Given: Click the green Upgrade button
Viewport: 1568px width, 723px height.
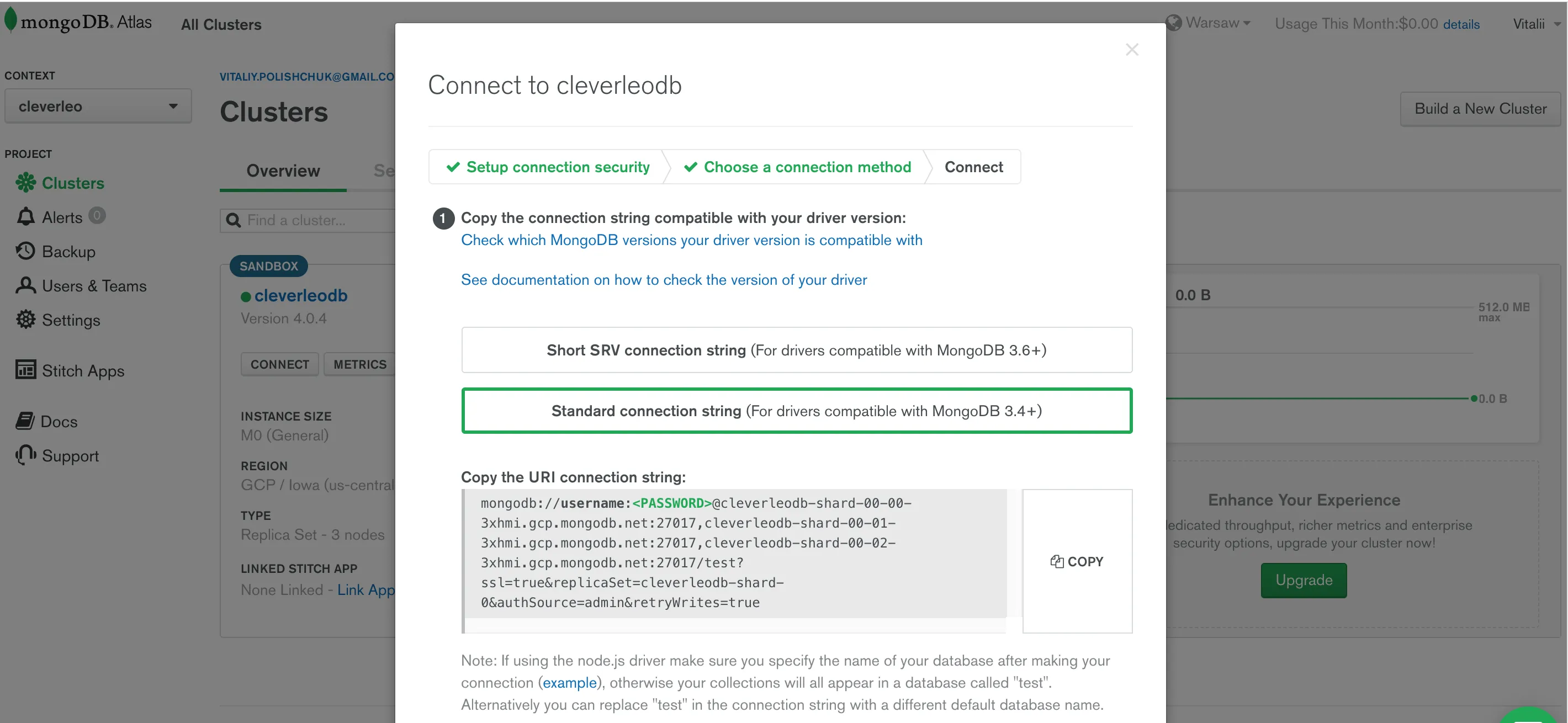Looking at the screenshot, I should click(x=1303, y=580).
